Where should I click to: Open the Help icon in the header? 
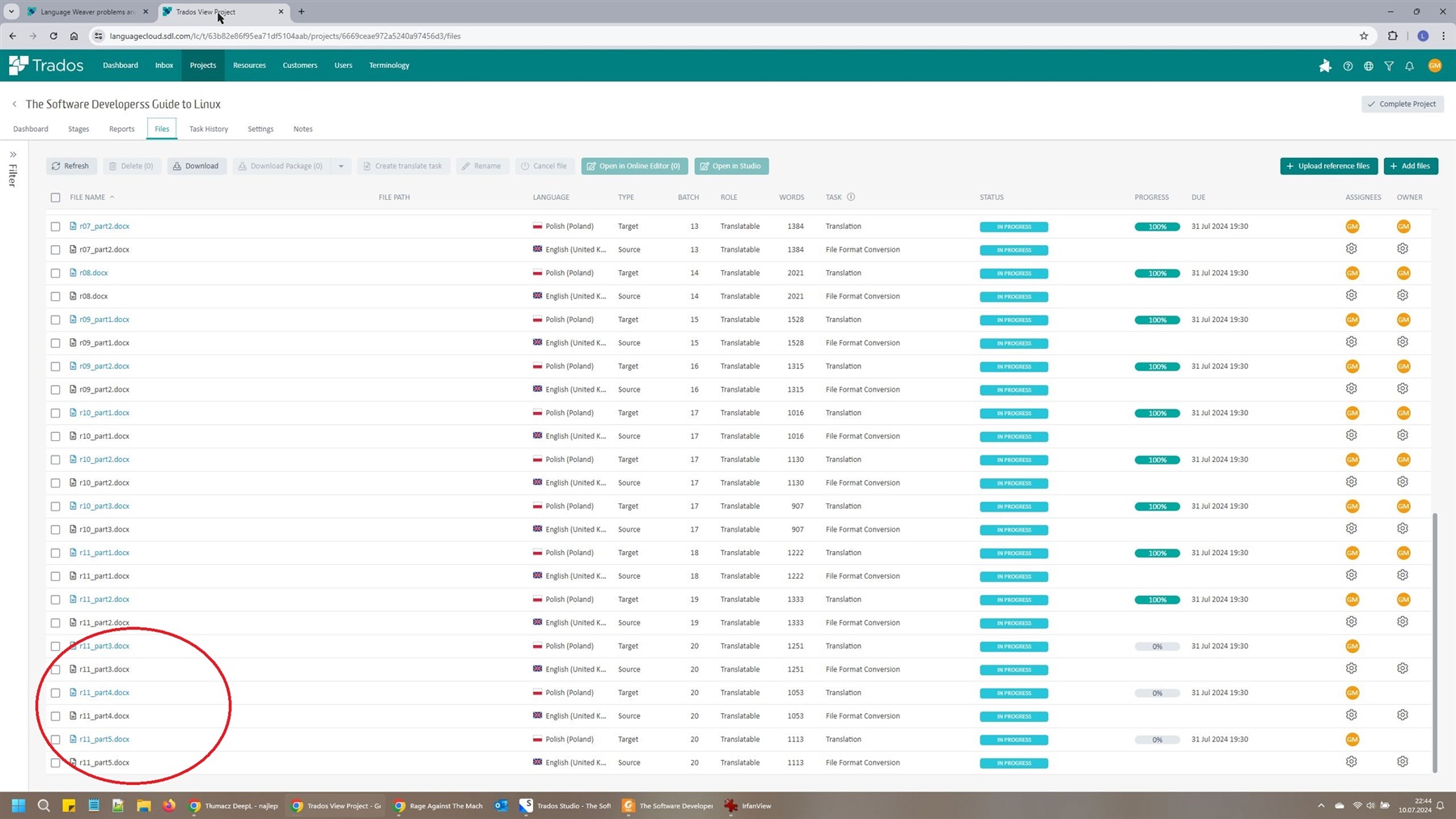(1348, 66)
